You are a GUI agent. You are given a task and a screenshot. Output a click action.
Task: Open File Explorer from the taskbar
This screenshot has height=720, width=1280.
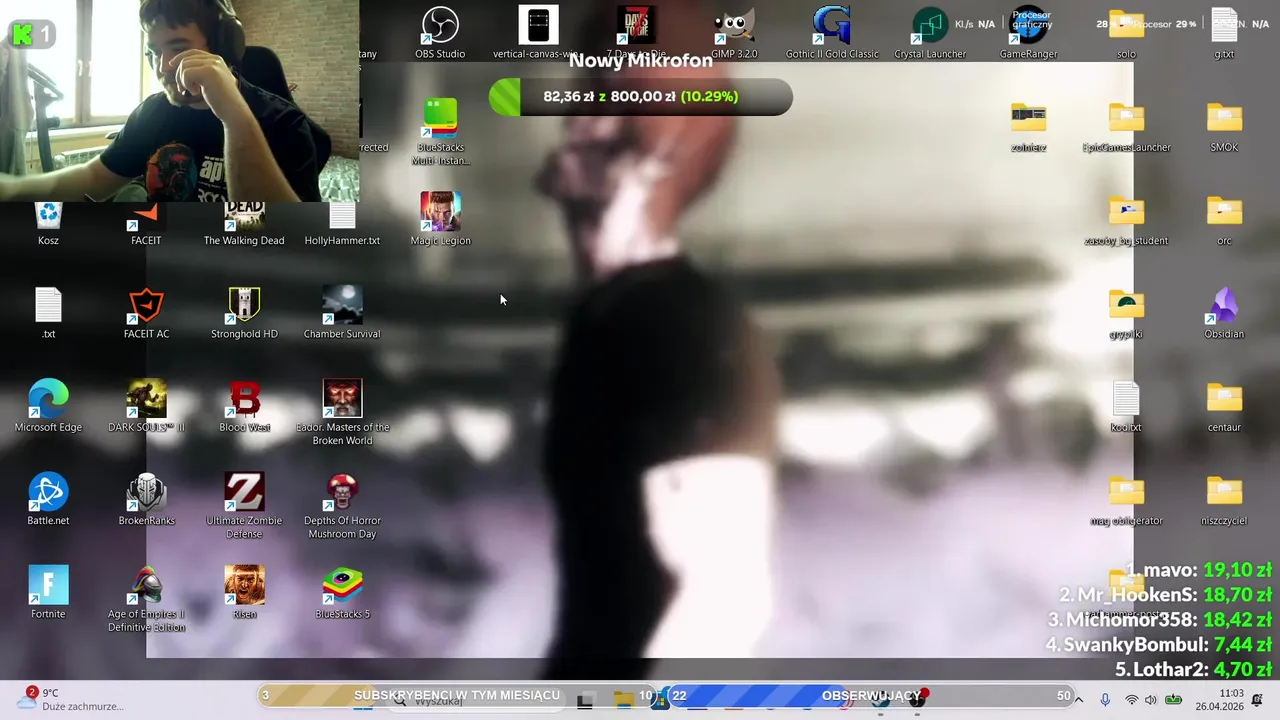coord(623,700)
